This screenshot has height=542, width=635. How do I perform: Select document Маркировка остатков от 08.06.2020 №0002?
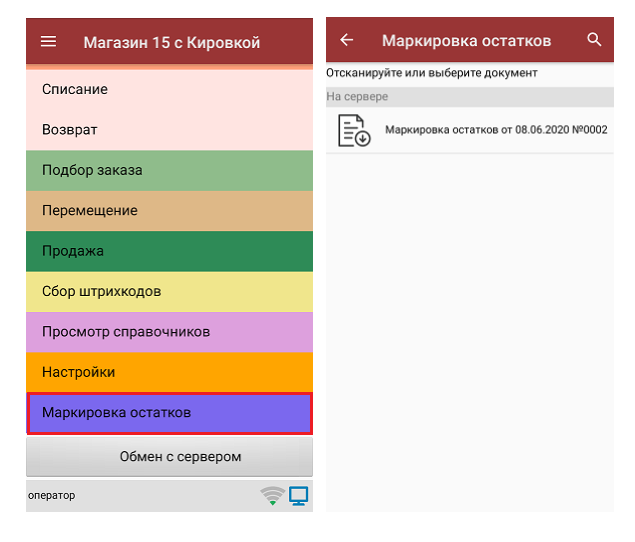coord(470,130)
